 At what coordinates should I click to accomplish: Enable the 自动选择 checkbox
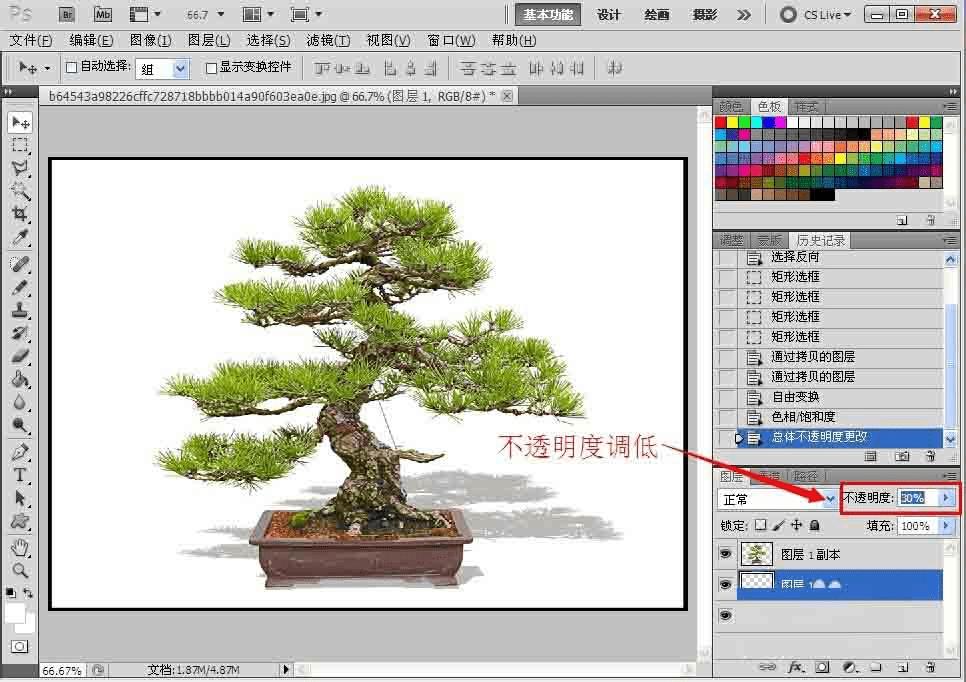tap(71, 68)
